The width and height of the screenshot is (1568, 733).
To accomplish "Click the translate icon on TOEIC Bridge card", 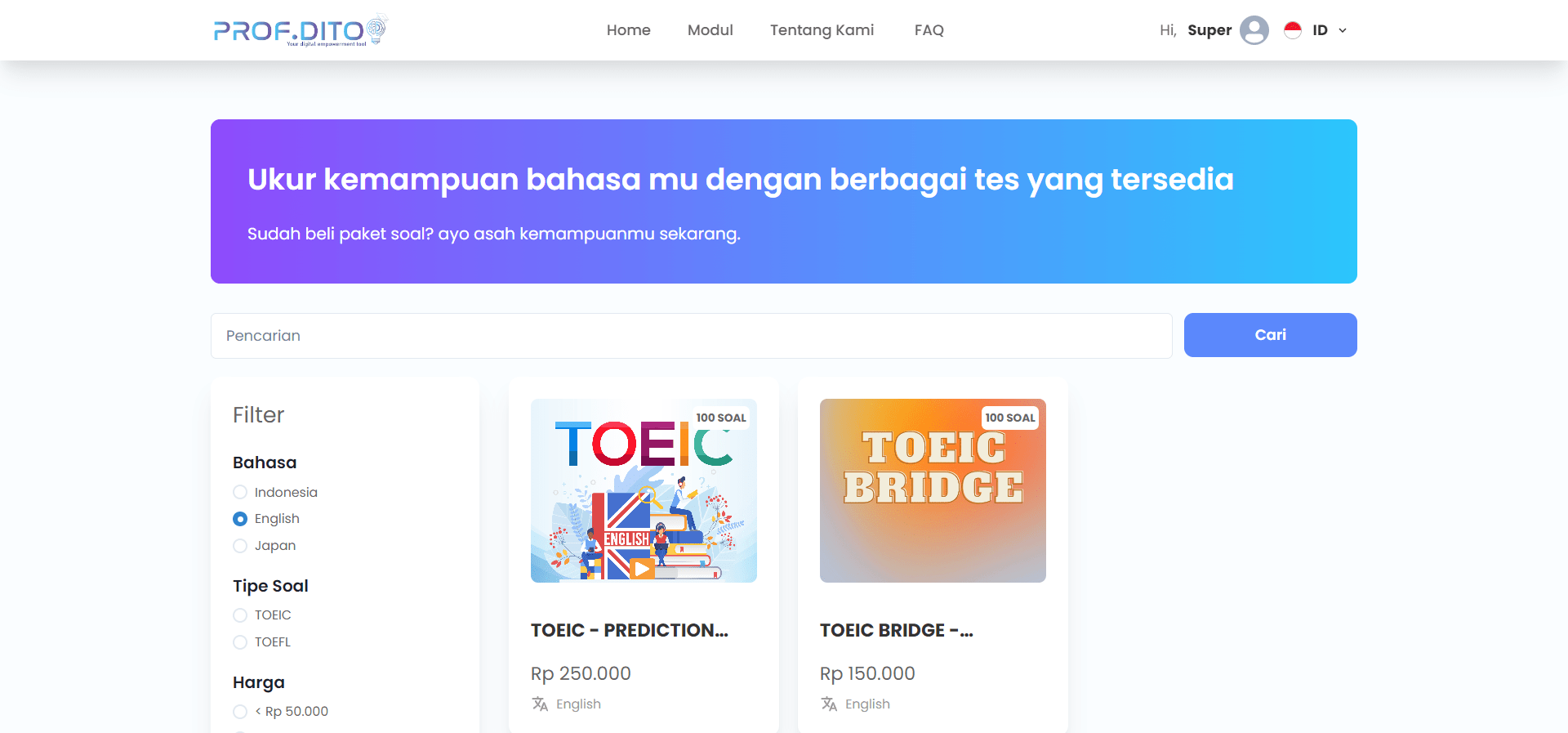I will [829, 704].
